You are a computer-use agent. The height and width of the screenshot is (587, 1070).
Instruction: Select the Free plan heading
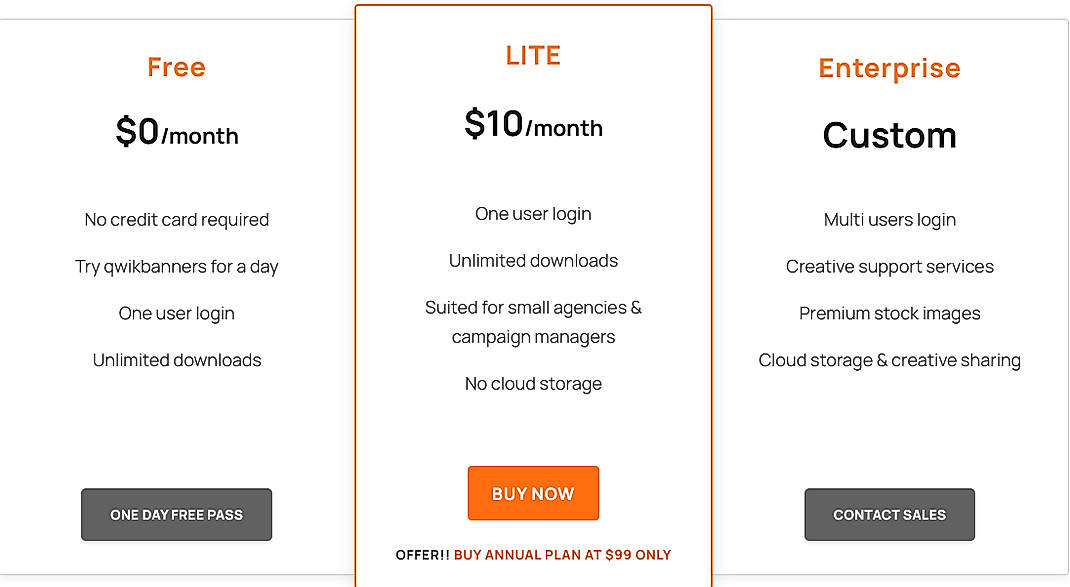point(176,67)
